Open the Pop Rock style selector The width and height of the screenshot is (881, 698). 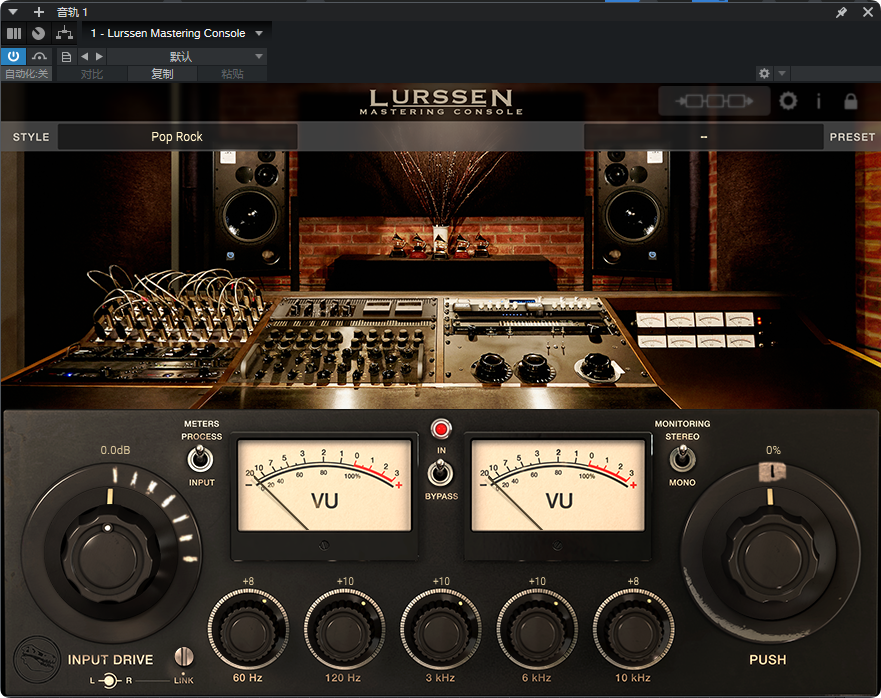[177, 137]
